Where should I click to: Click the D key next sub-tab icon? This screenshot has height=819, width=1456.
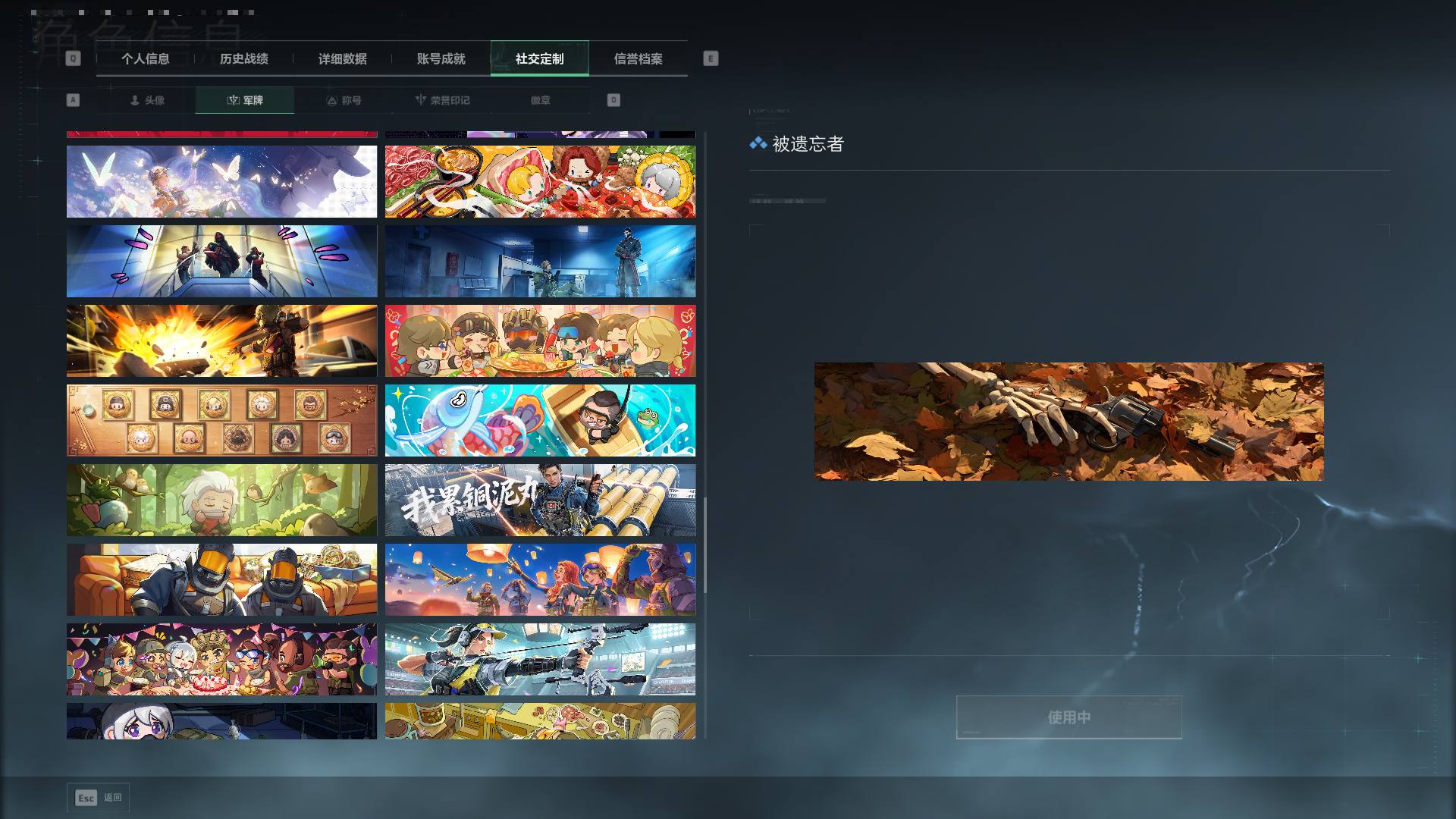(613, 100)
